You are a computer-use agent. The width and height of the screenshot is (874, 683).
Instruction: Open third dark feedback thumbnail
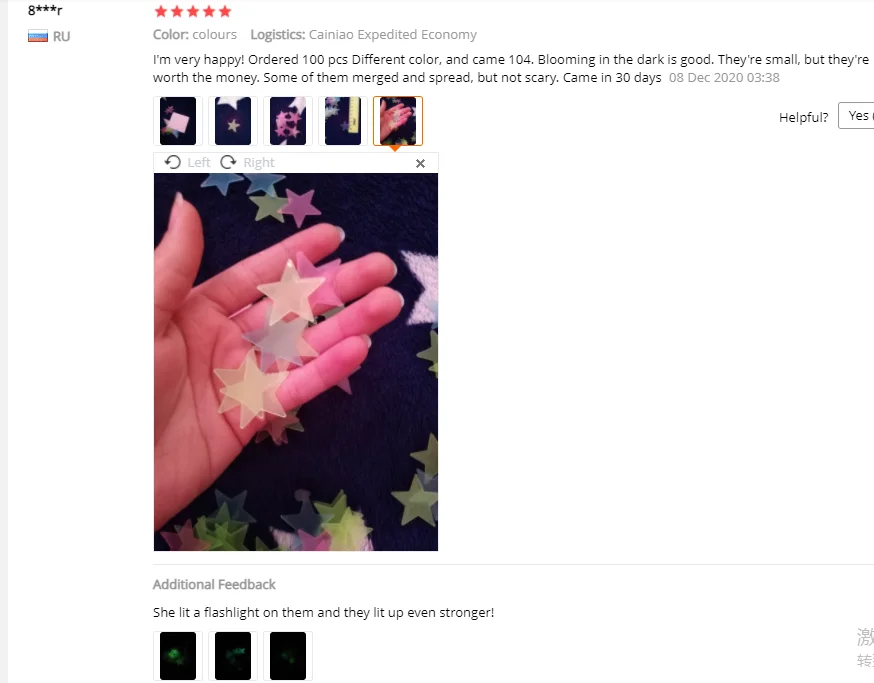tap(288, 656)
